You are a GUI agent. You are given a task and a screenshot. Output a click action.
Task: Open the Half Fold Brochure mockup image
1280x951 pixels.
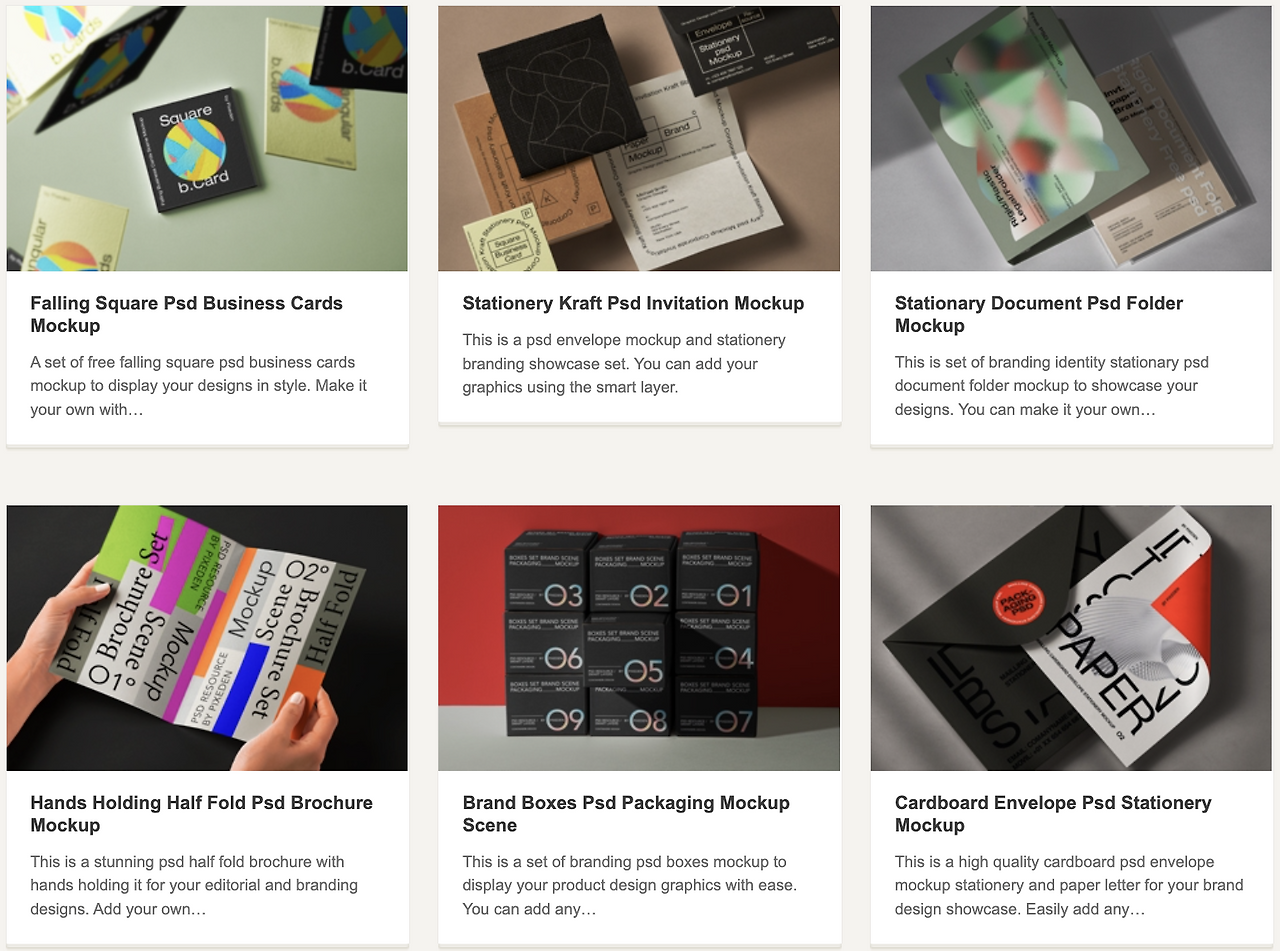[207, 638]
